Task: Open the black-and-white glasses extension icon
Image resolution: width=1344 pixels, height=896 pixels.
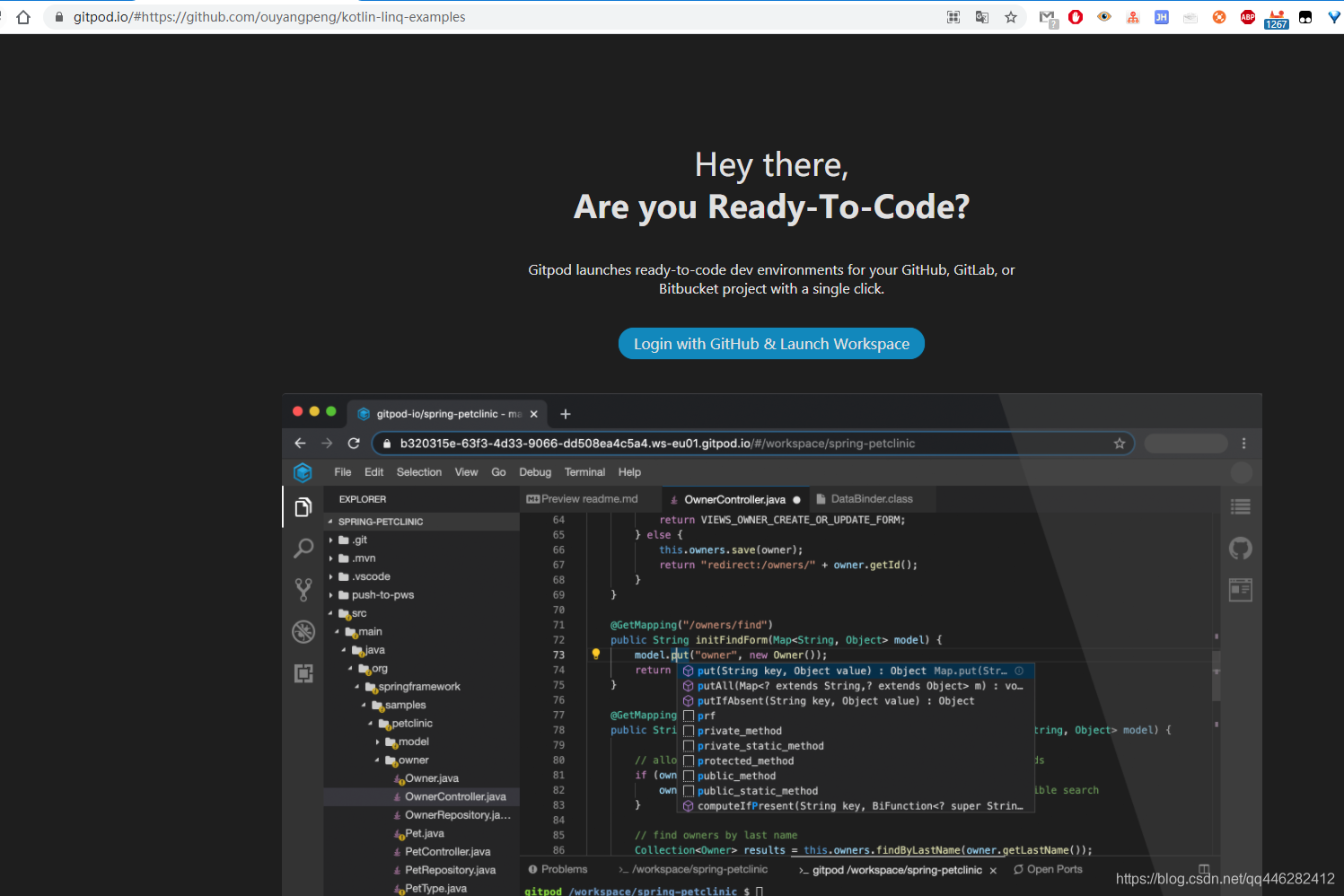Action: pos(1305,17)
